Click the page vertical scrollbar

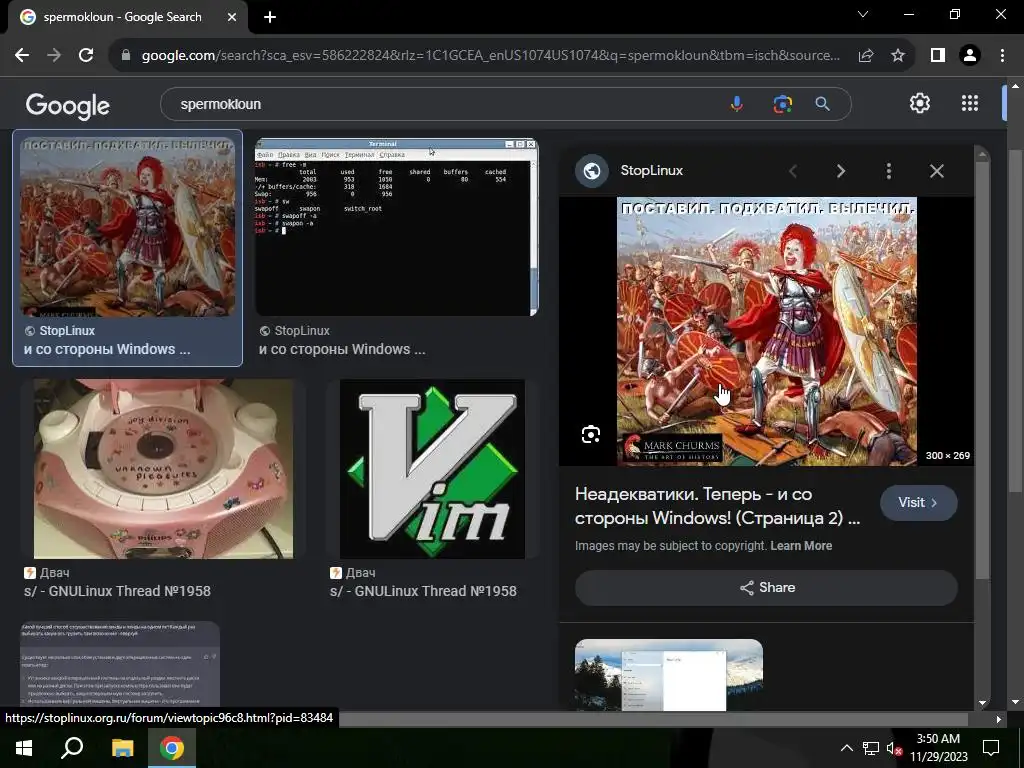pyautogui.click(x=1015, y=320)
